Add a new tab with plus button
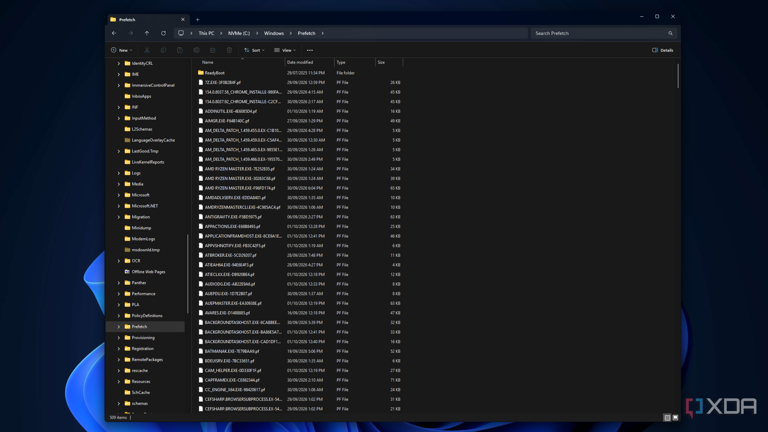768x432 pixels. click(197, 20)
